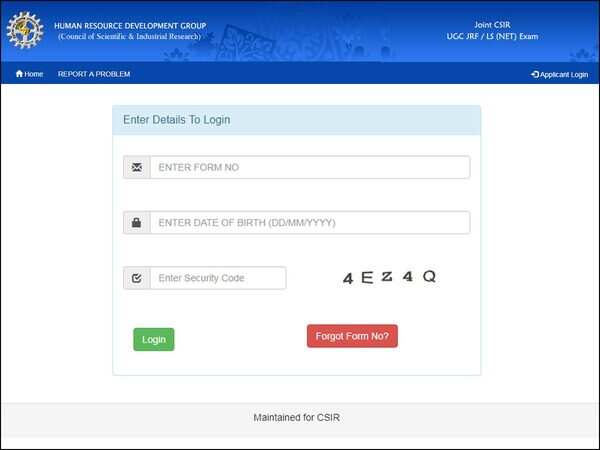Focus the ENTER FORM NO field
This screenshot has height=450, width=600.
[x=309, y=167]
